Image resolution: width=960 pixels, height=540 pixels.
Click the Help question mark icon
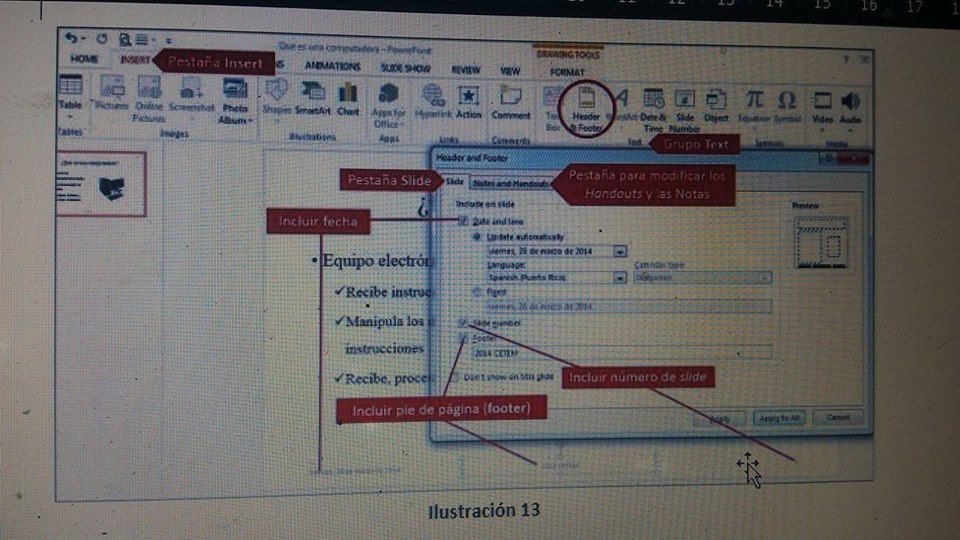[x=846, y=59]
